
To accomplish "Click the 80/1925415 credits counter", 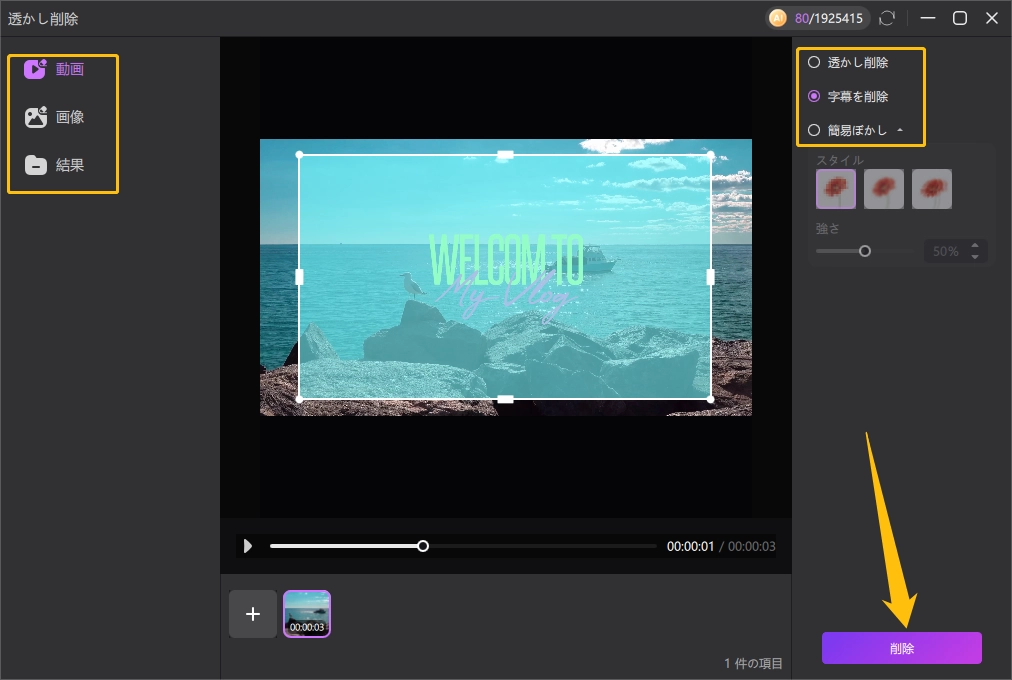I will tap(829, 18).
